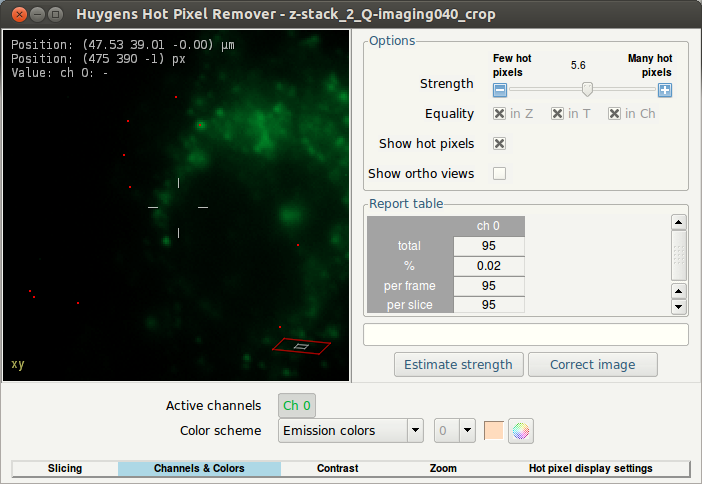The image size is (702, 484).
Task: Click the Correct image button
Action: point(592,364)
